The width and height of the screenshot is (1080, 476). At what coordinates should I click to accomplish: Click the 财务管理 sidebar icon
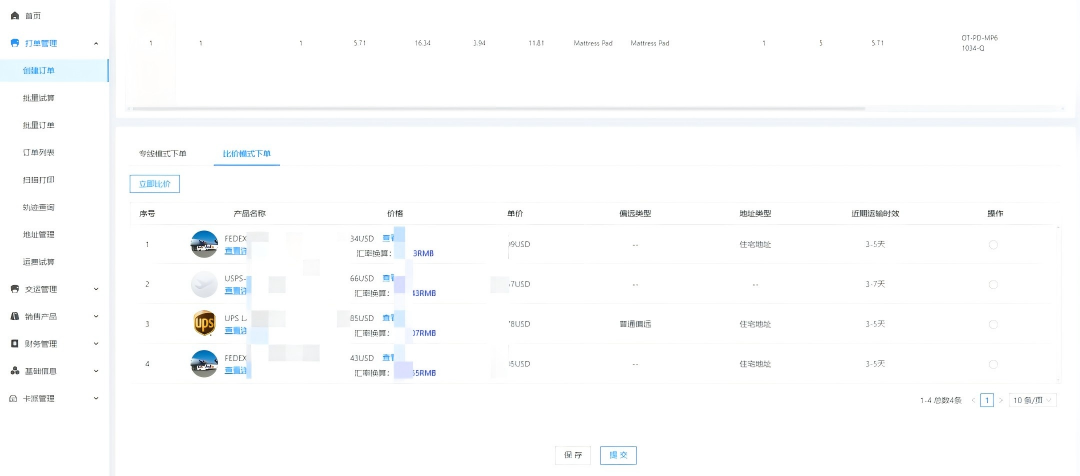14,344
